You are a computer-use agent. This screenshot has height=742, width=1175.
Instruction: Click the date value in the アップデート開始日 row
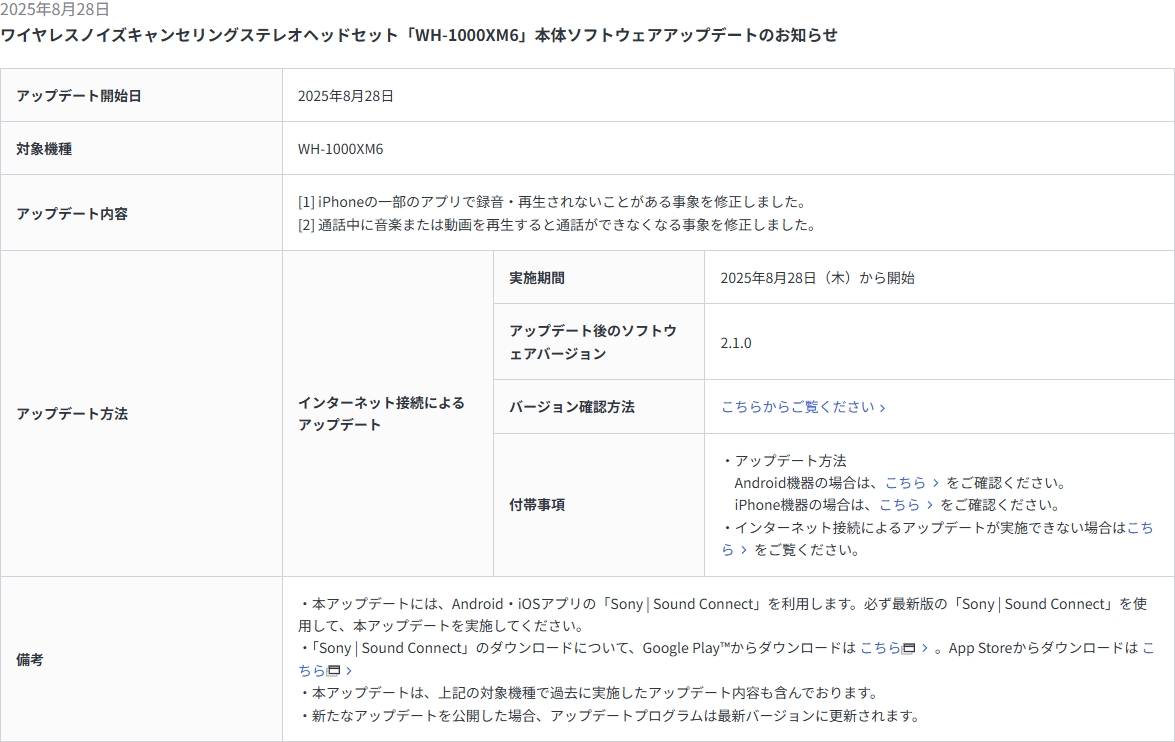[x=345, y=96]
